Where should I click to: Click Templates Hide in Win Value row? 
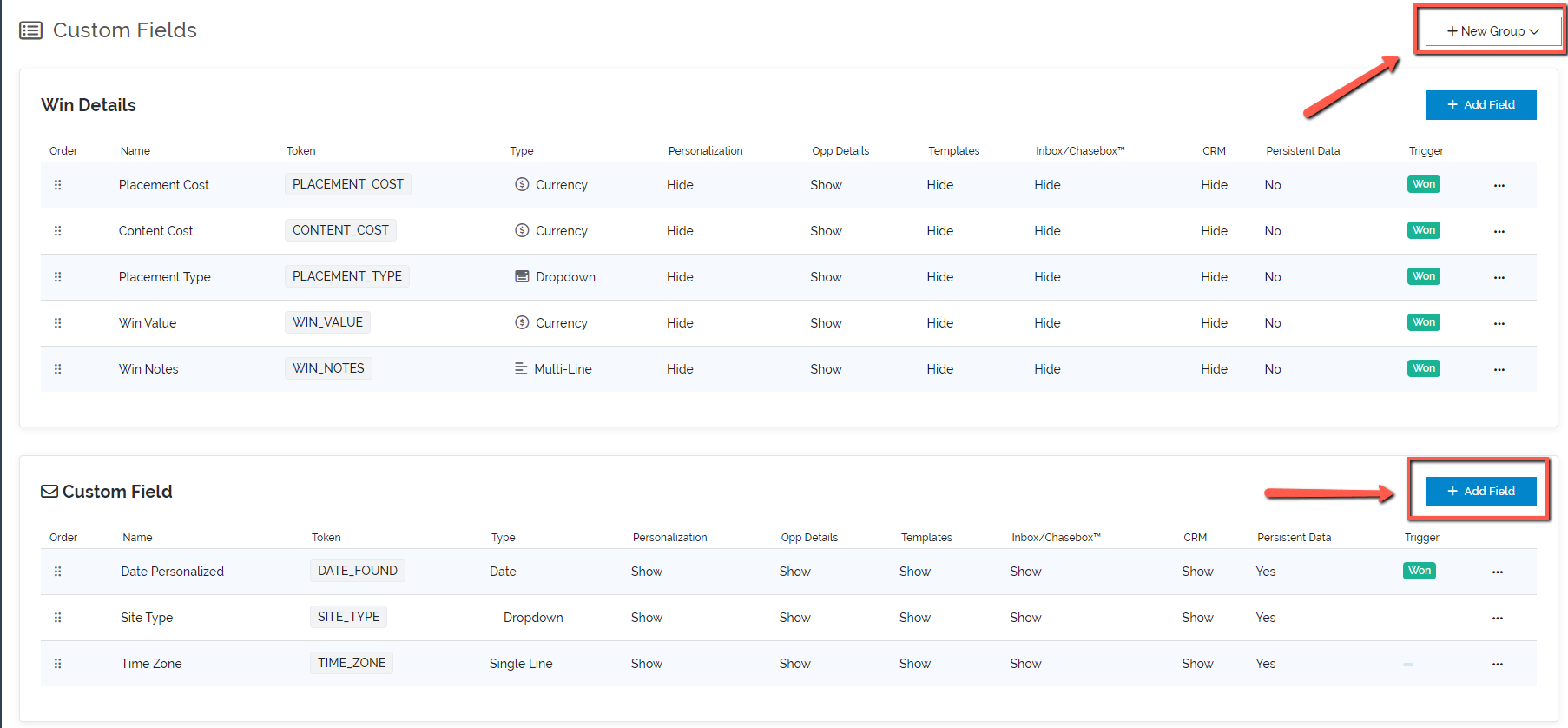(x=940, y=323)
